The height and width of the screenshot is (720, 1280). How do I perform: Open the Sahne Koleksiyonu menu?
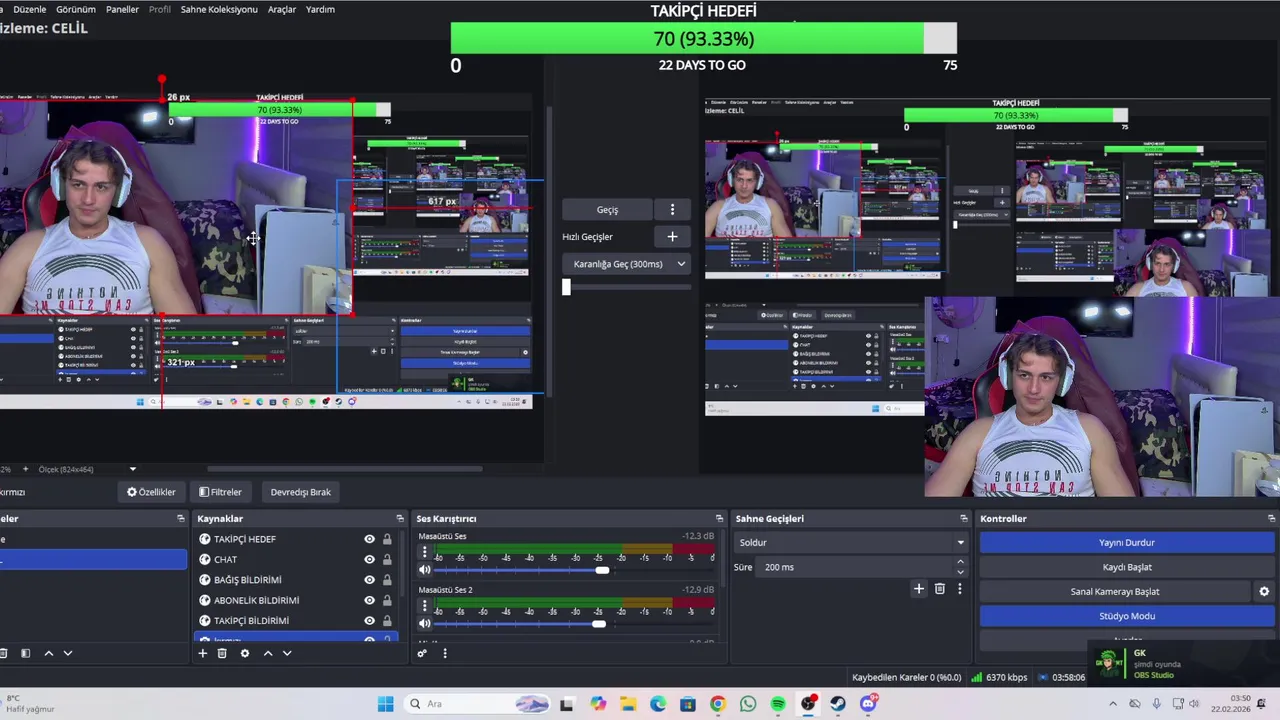pyautogui.click(x=219, y=9)
